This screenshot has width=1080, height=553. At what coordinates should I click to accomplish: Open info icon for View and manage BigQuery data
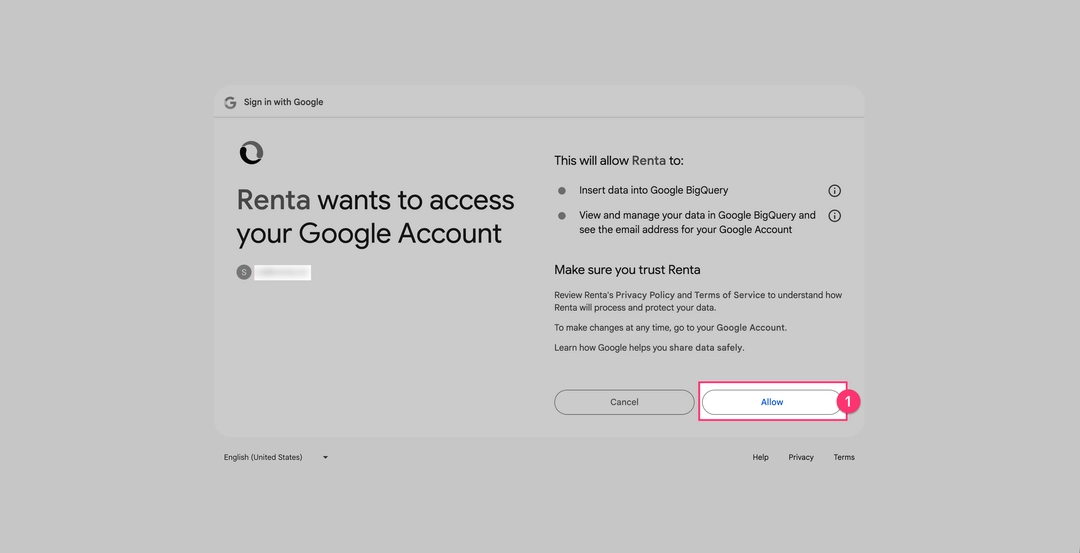point(834,216)
